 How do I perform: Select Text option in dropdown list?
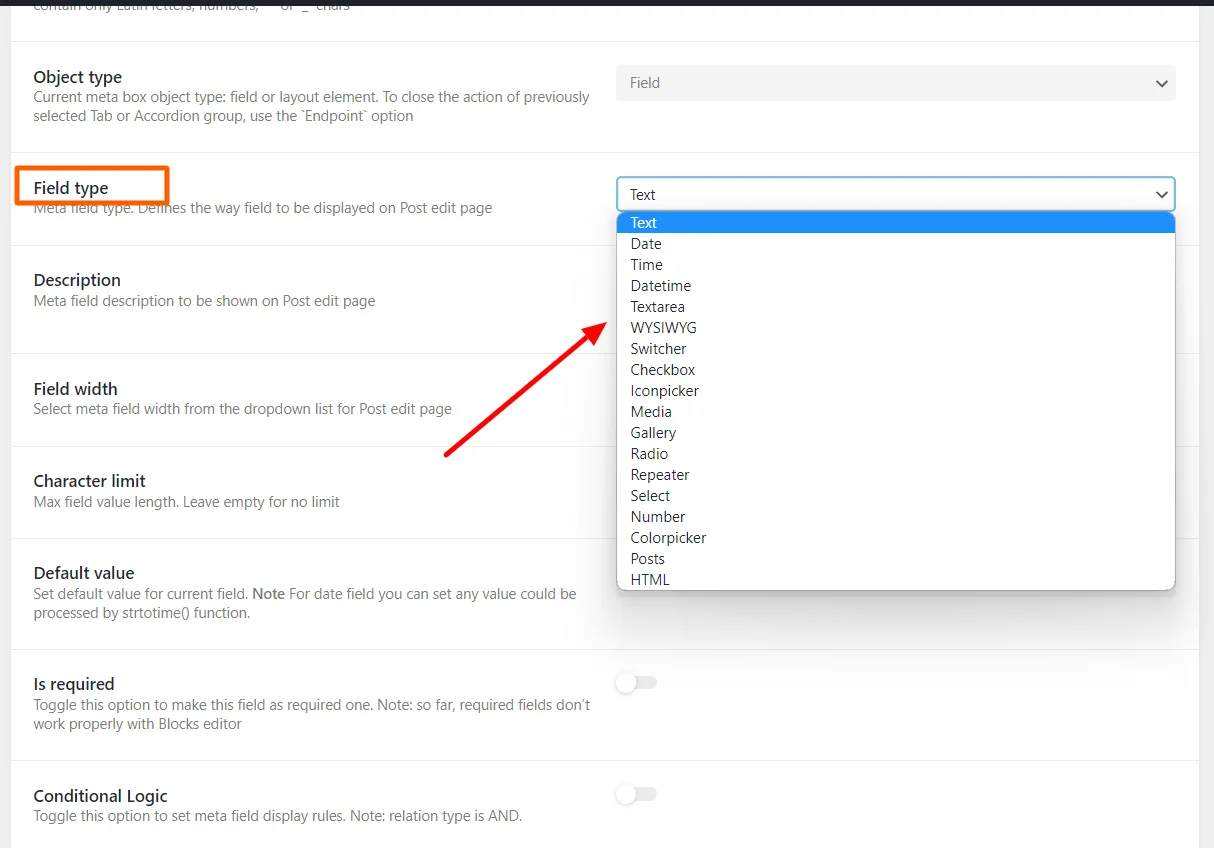[x=895, y=223]
